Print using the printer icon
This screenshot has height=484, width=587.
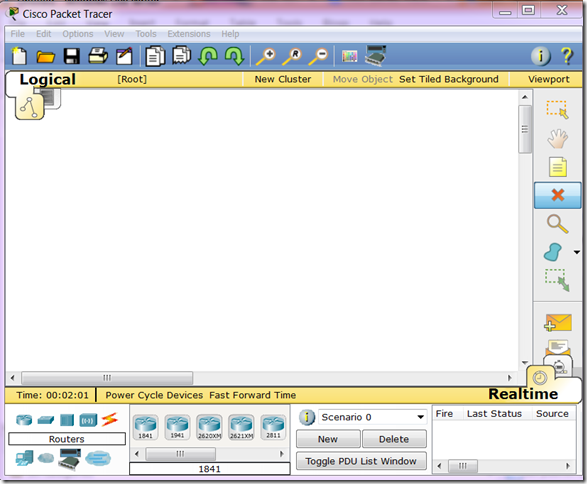click(98, 56)
